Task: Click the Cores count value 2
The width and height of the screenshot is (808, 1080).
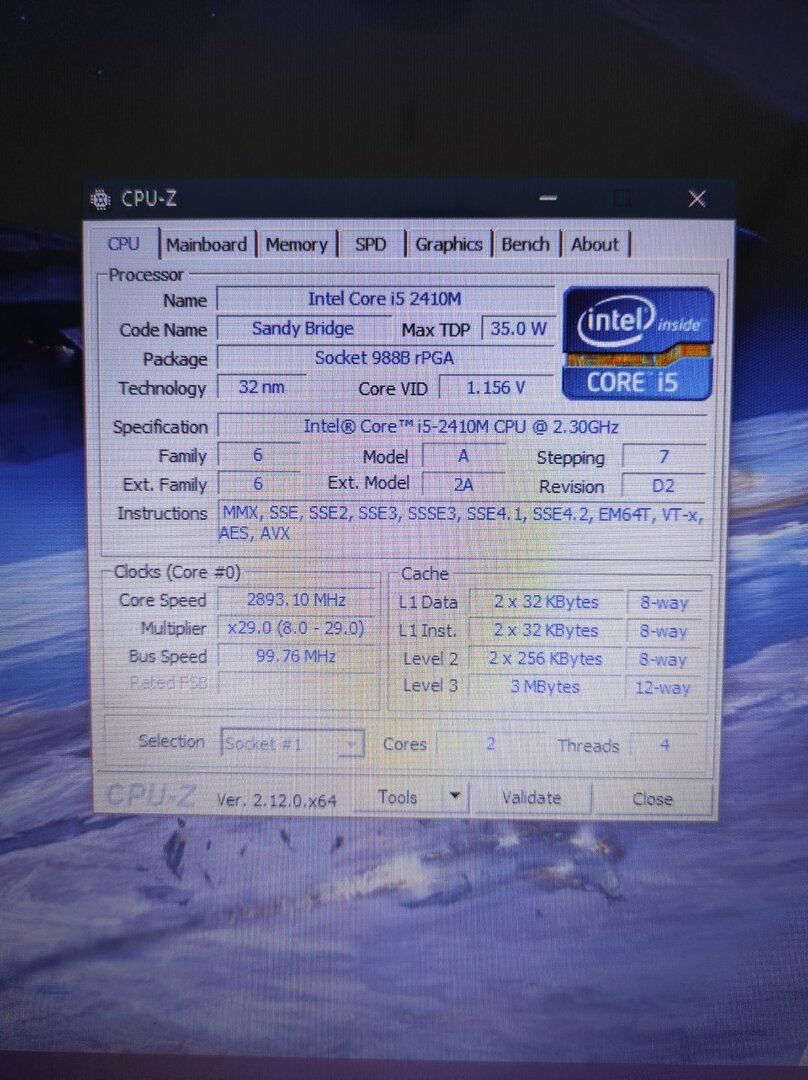Action: pyautogui.click(x=490, y=744)
